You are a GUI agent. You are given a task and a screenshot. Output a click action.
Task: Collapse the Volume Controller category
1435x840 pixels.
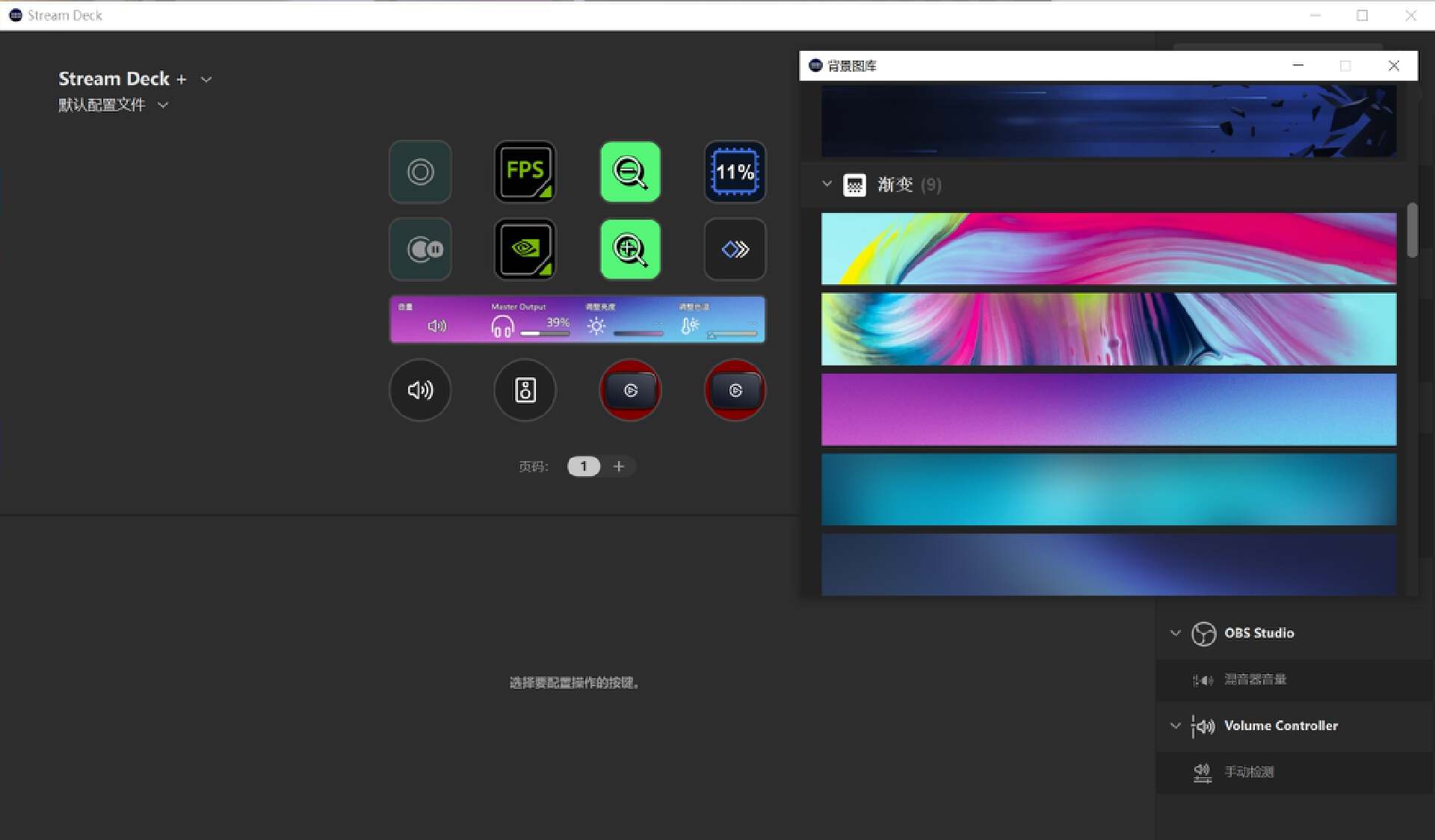coord(1175,726)
